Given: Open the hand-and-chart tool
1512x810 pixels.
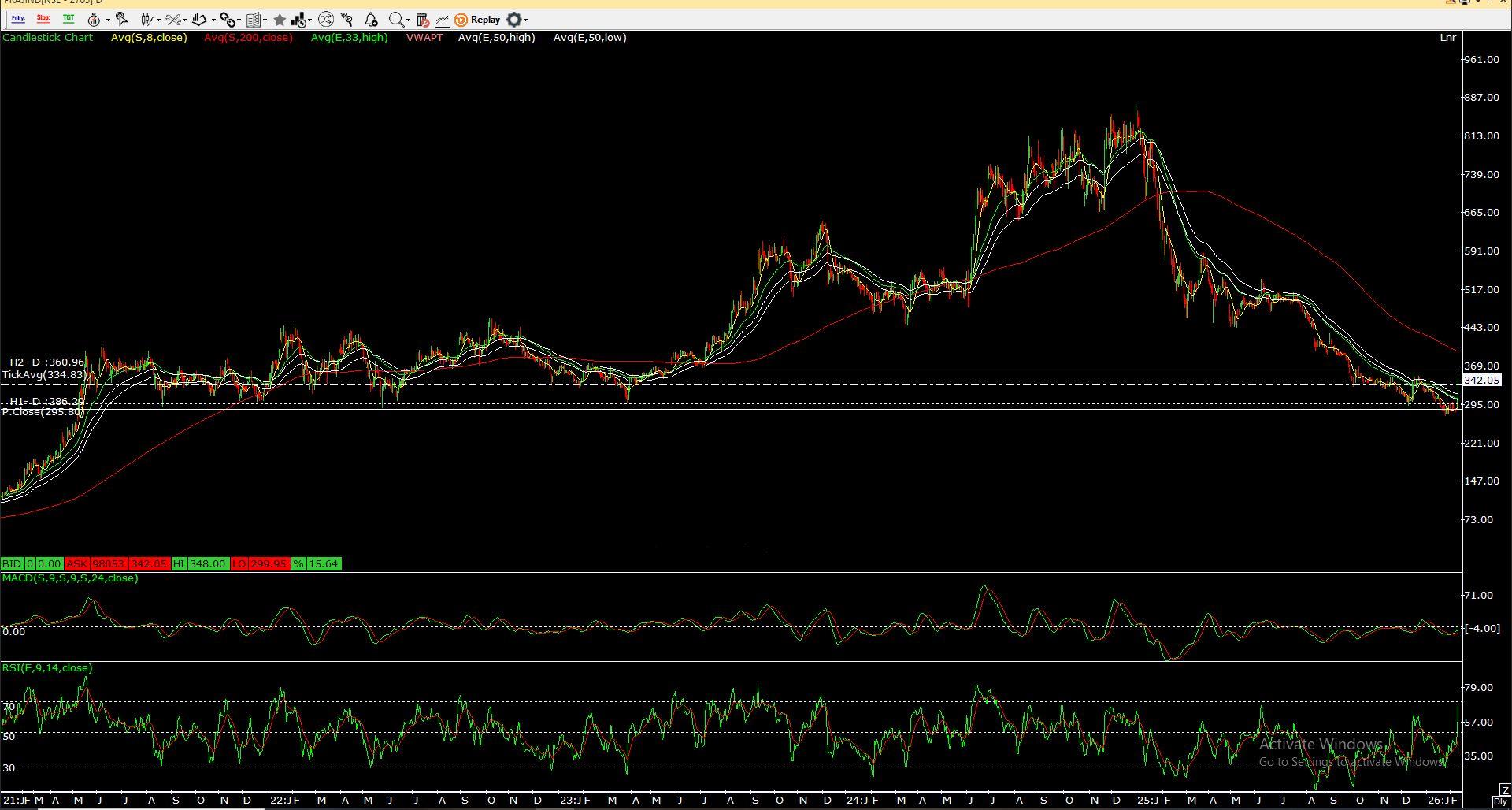Looking at the screenshot, I should (199, 20).
